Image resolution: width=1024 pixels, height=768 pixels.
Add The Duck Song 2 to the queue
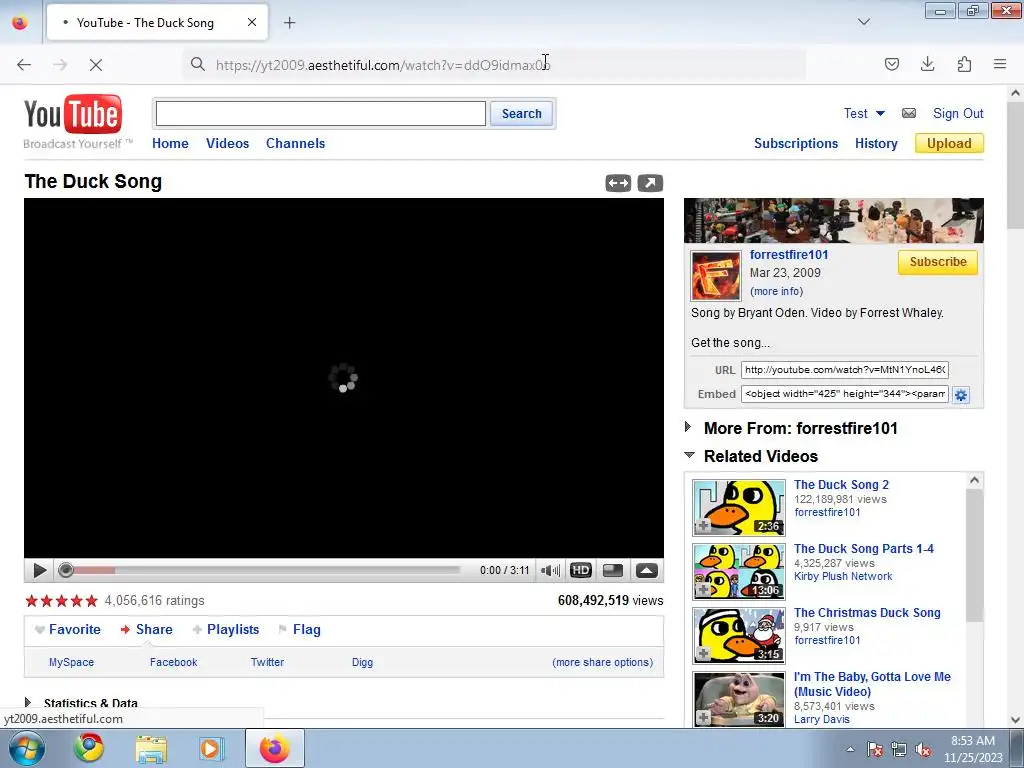pyautogui.click(x=703, y=526)
